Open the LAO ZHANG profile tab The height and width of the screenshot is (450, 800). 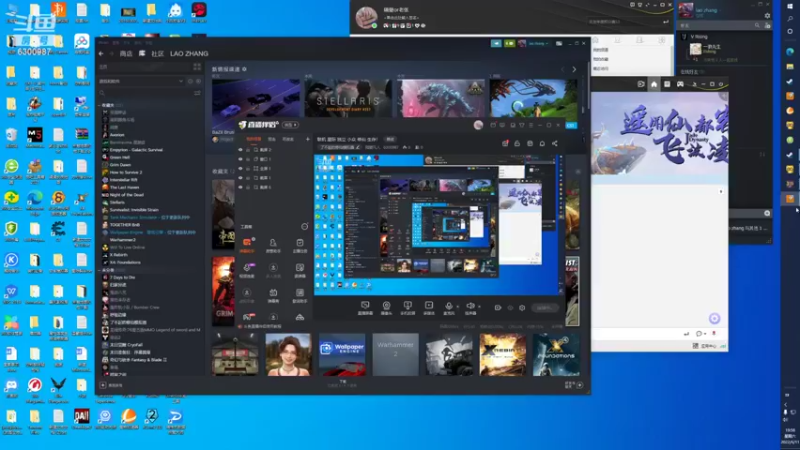coord(189,54)
